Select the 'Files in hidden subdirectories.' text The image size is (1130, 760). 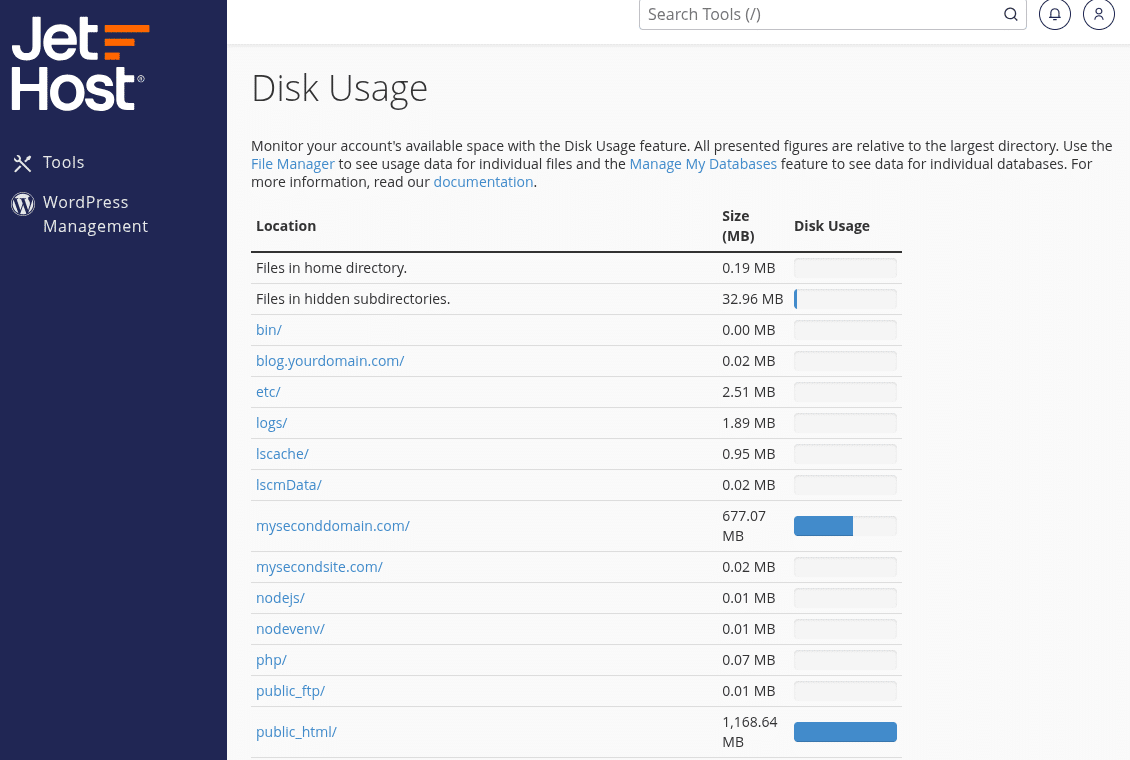point(353,299)
